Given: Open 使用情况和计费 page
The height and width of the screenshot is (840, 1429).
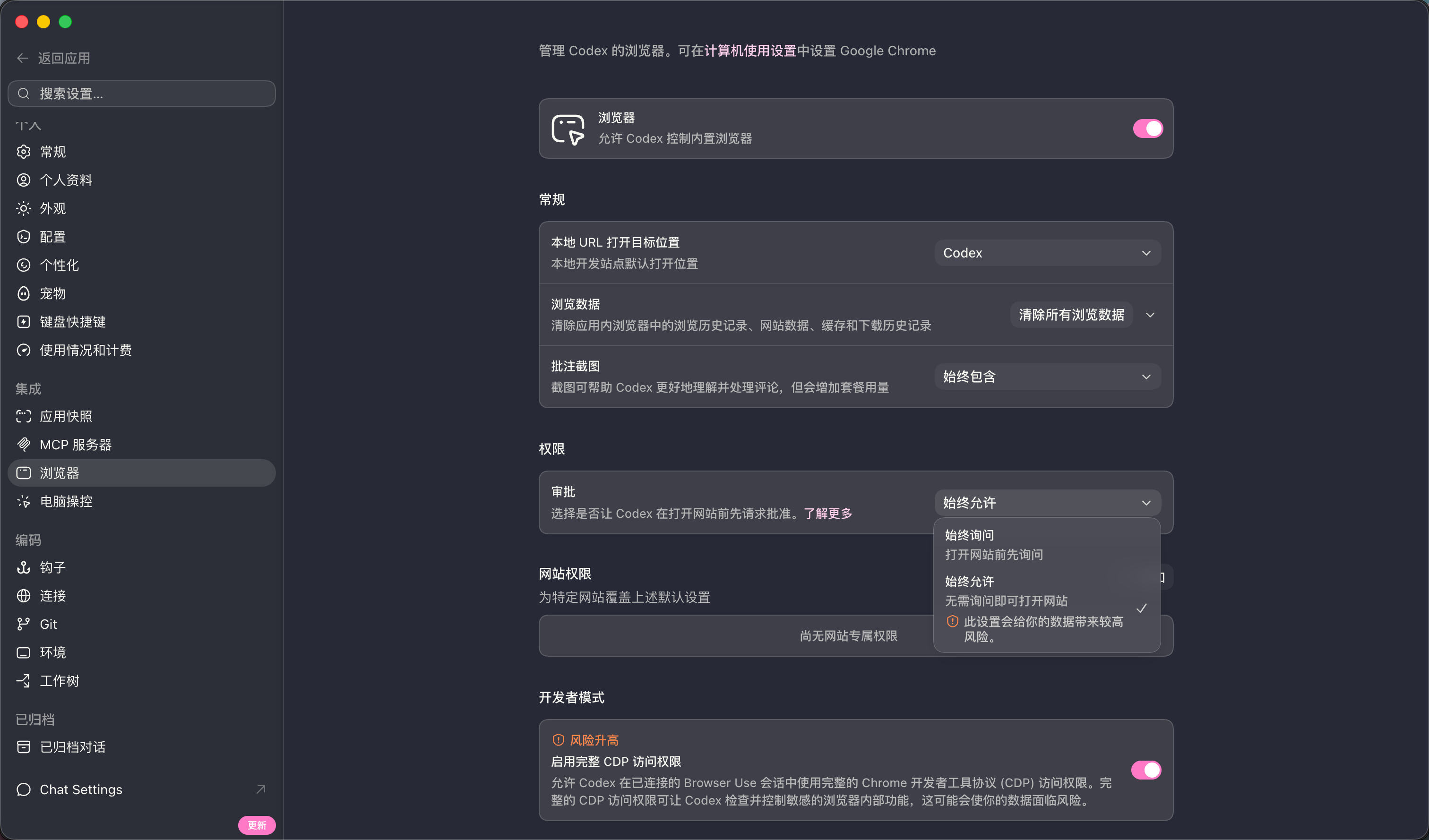Looking at the screenshot, I should point(142,350).
